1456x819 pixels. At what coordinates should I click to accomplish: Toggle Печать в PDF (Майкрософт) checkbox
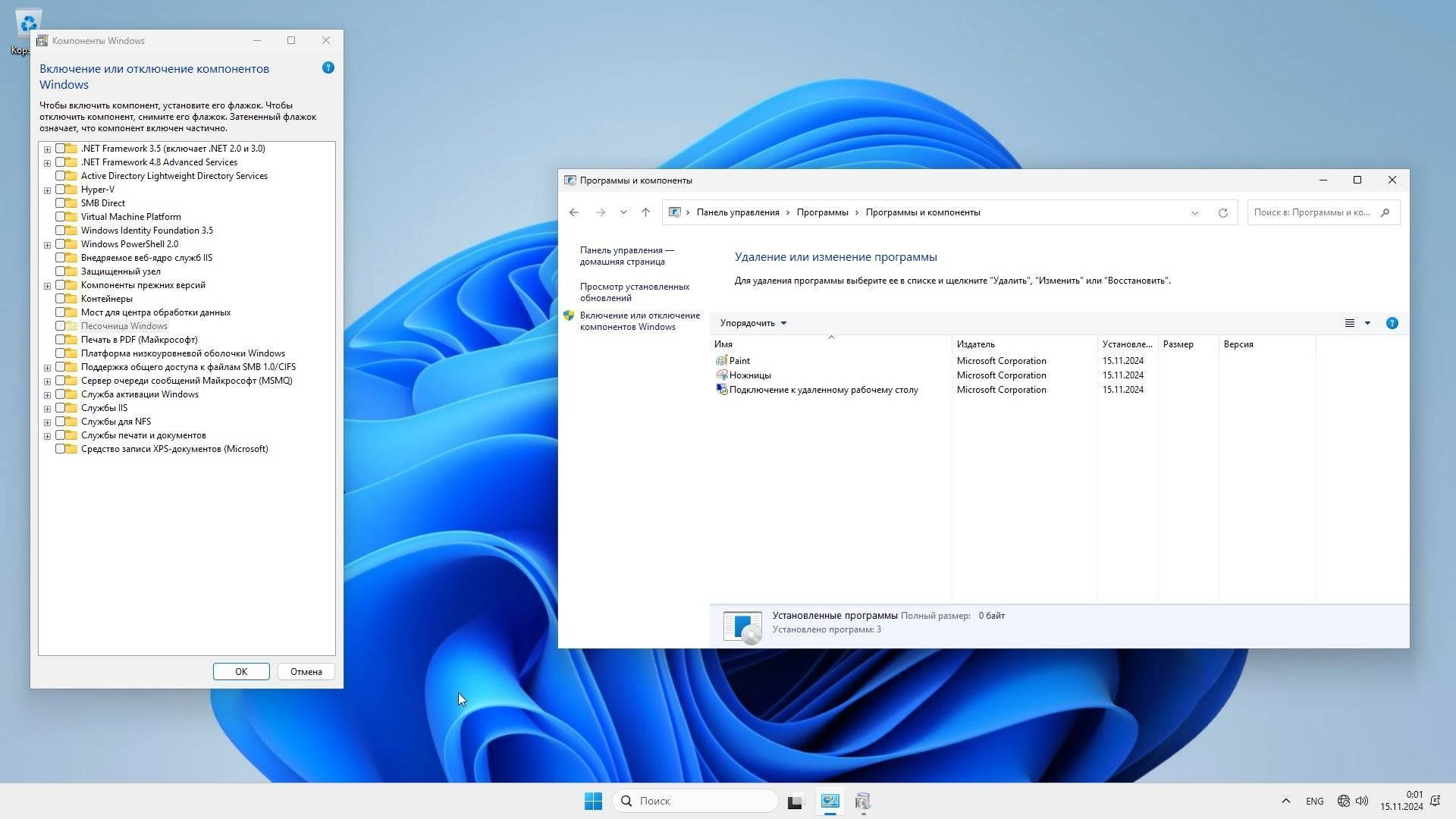tap(60, 340)
